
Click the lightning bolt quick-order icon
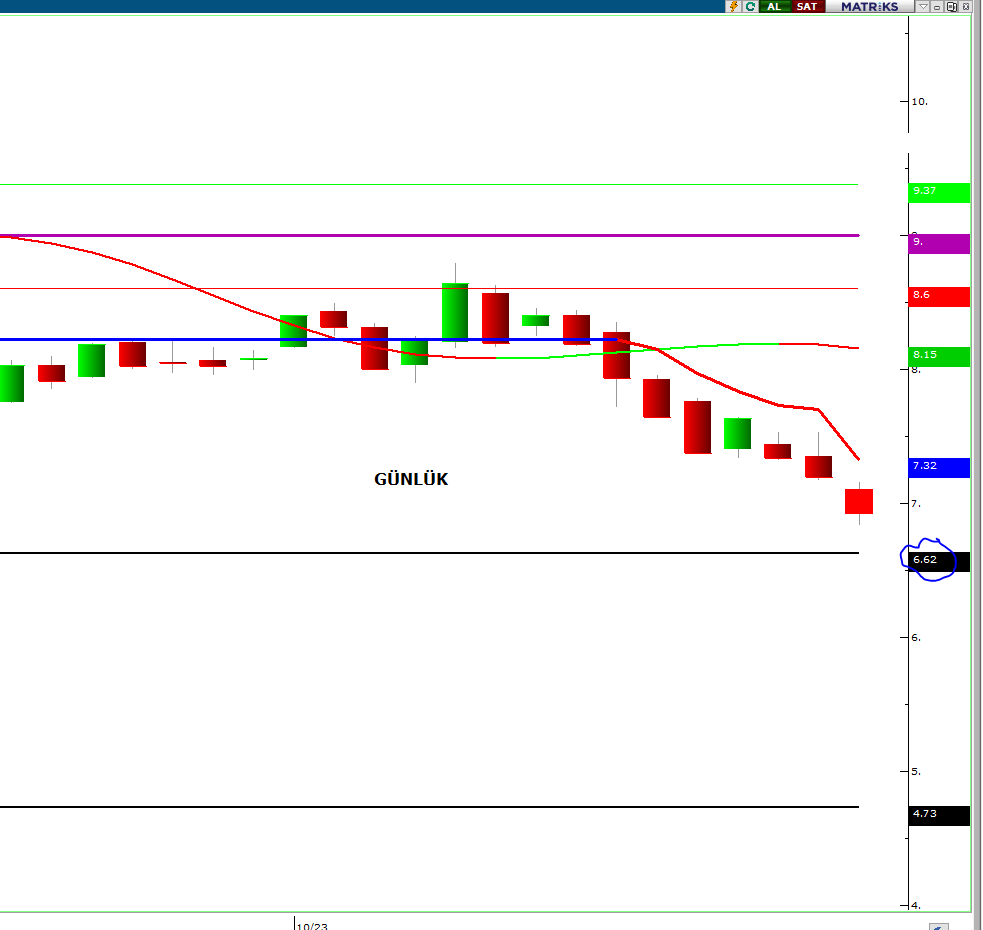(x=733, y=6)
